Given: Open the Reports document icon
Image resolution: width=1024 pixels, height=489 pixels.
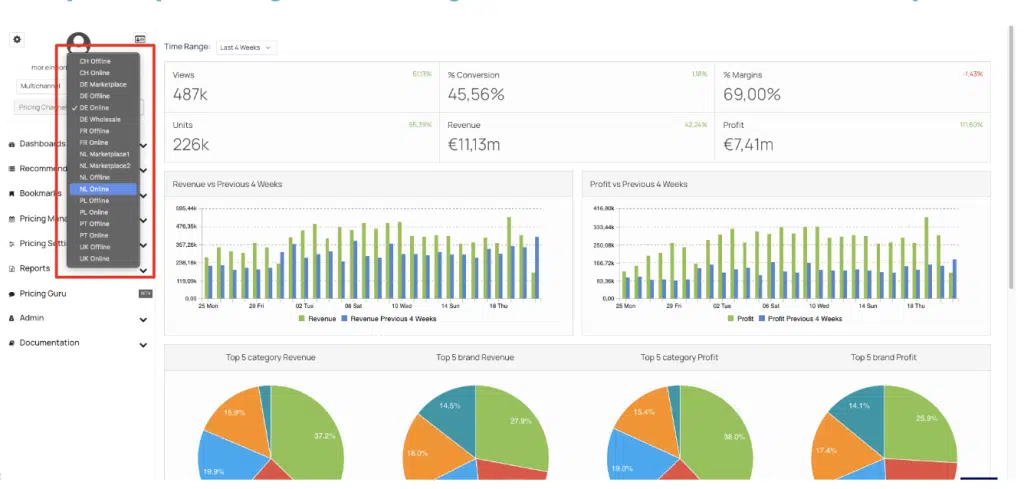Looking at the screenshot, I should click(x=12, y=268).
